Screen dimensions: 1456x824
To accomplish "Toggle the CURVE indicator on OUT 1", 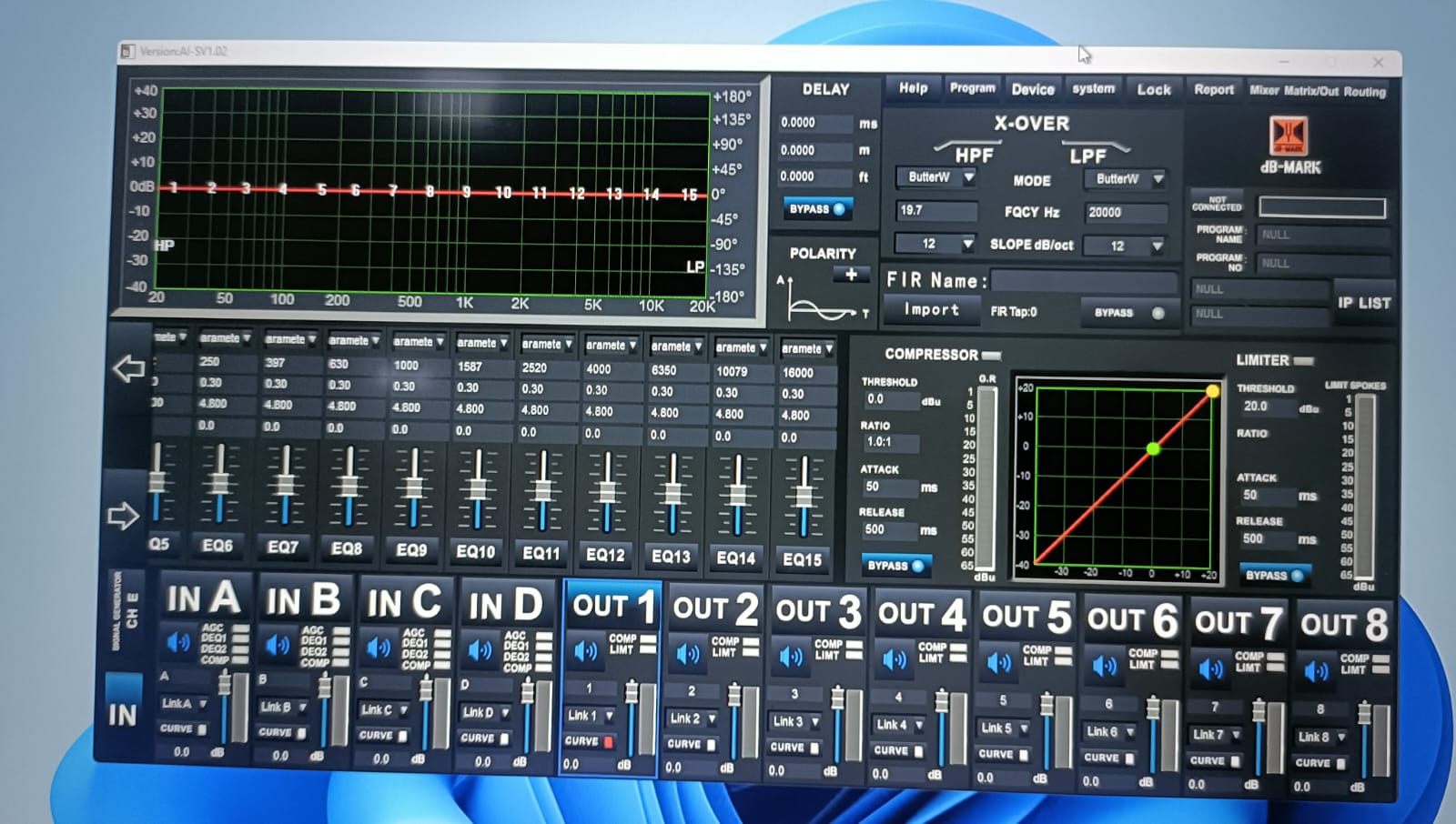I will (609, 742).
